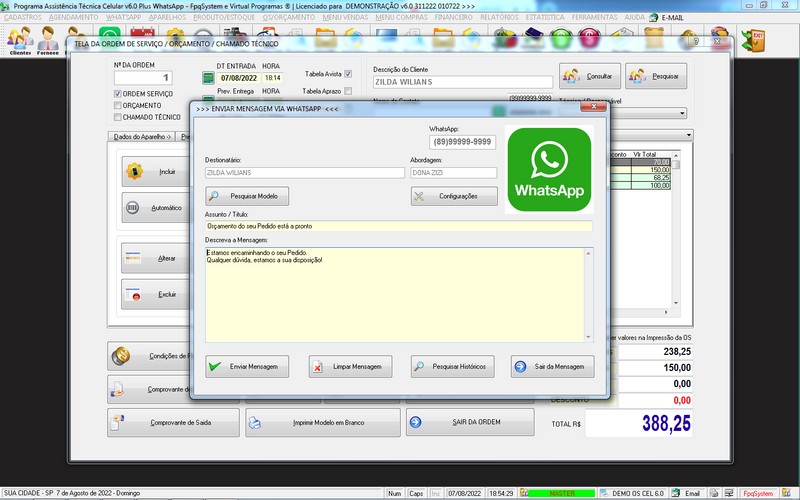The width and height of the screenshot is (800, 500).
Task: Switch to Dados do Aparelho tab
Action: (x=142, y=137)
